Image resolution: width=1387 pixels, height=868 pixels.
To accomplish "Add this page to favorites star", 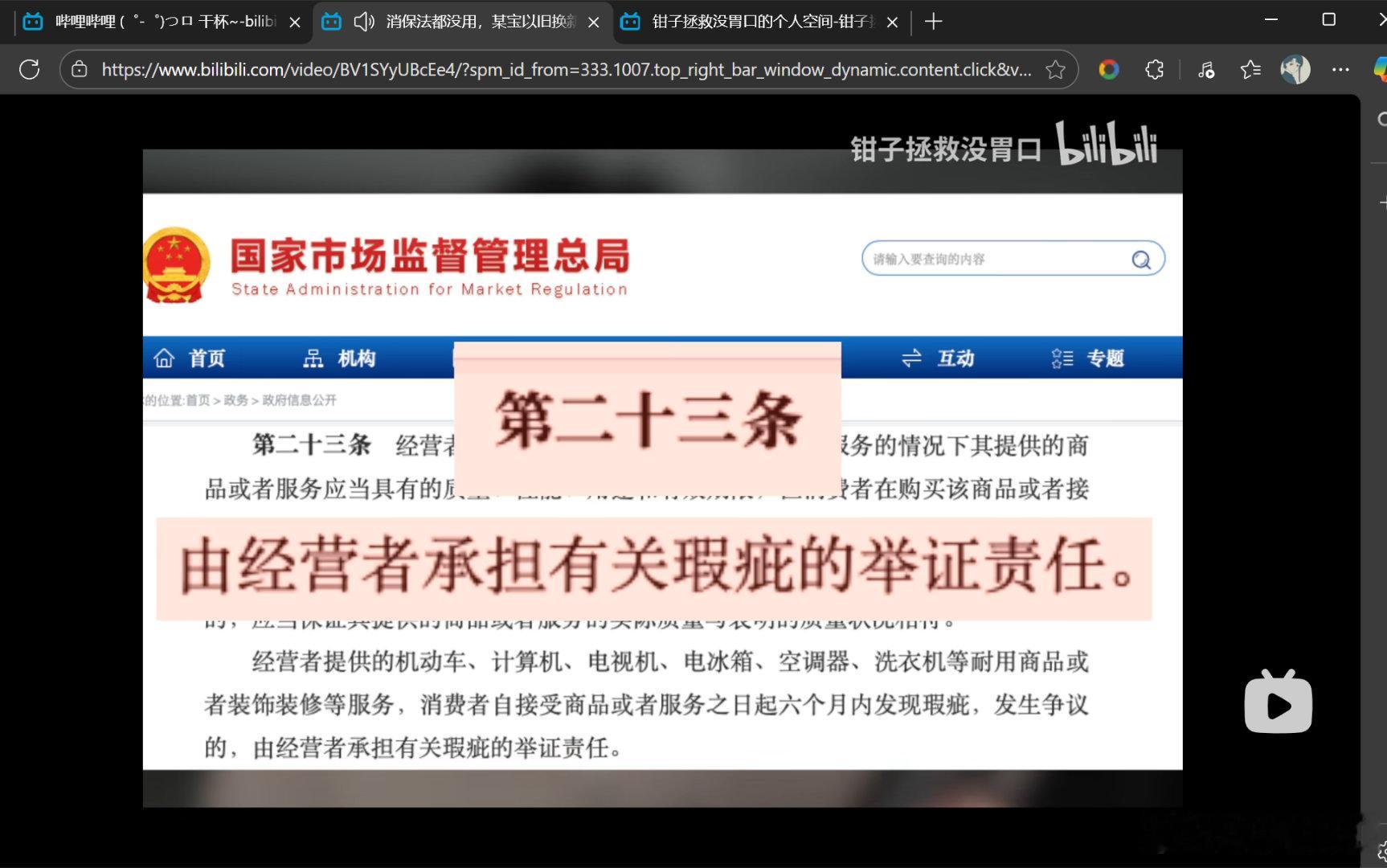I will click(x=1055, y=70).
